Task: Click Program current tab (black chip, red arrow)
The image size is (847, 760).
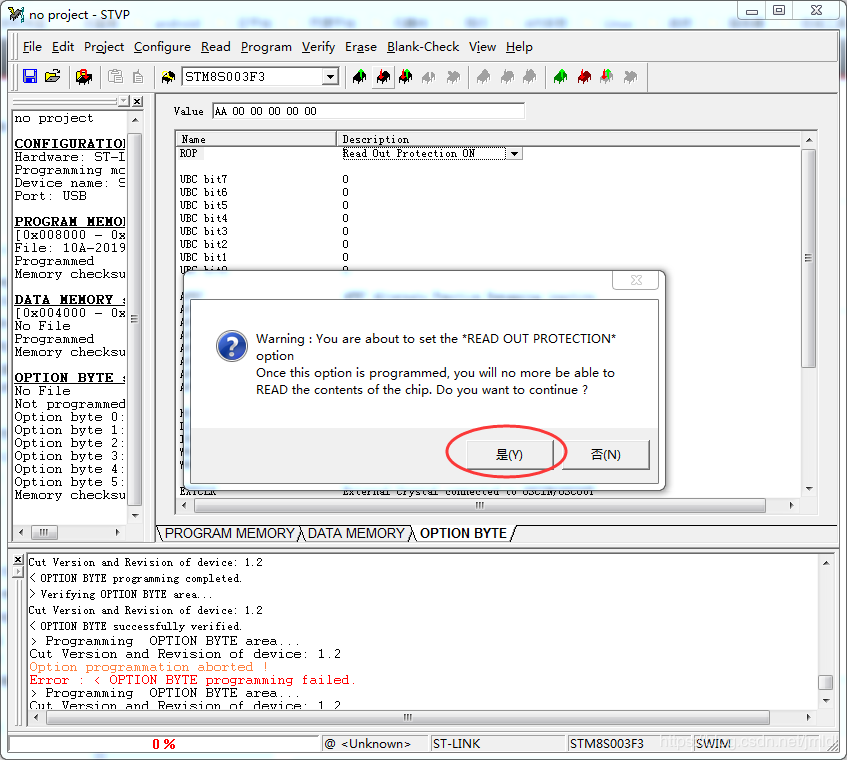Action: [384, 77]
